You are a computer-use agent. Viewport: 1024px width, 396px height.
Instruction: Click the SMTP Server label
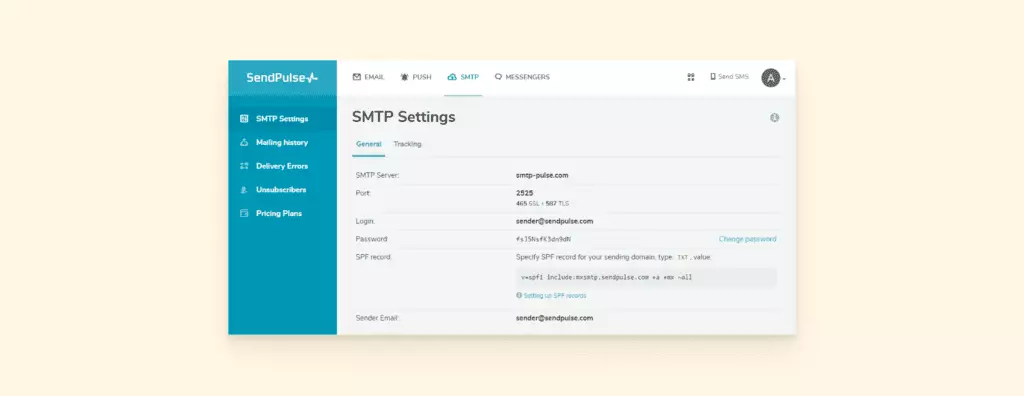(377, 175)
